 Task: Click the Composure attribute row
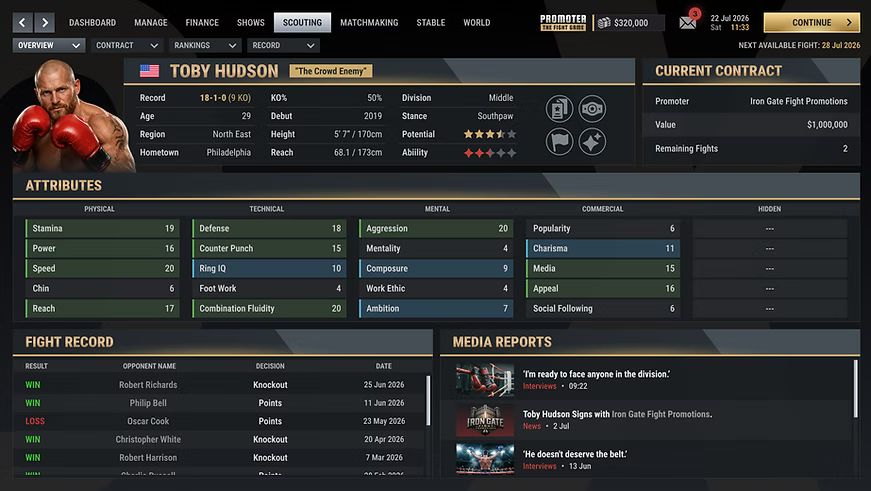pos(436,268)
